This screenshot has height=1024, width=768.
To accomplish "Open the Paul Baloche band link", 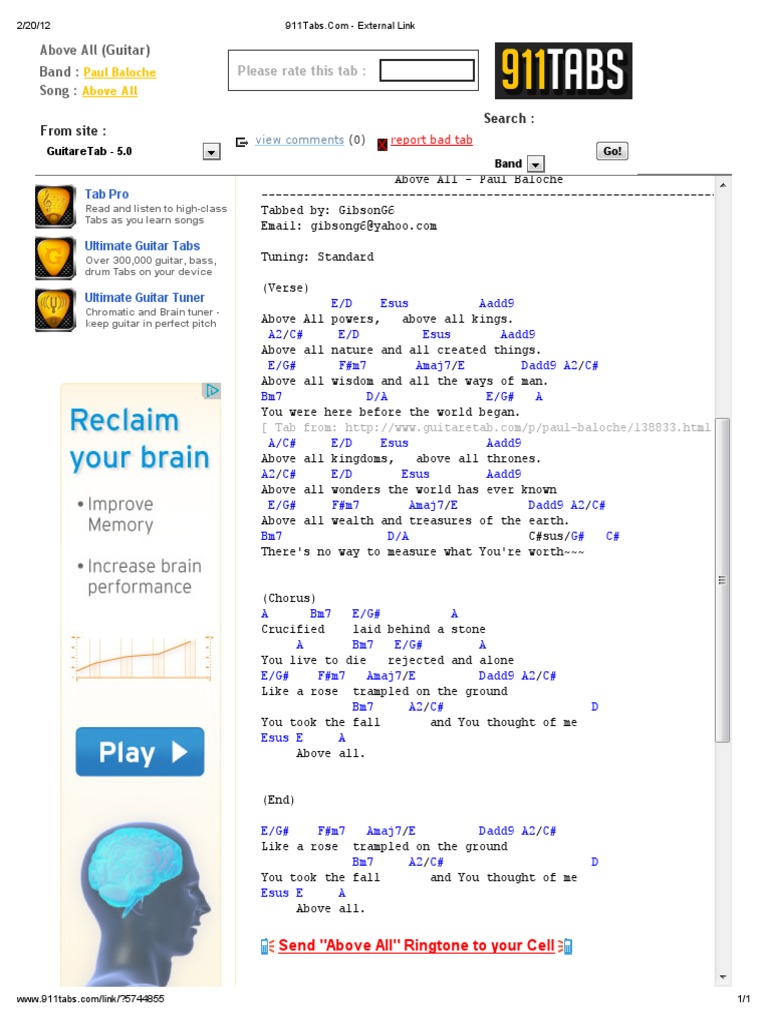I will tap(120, 72).
